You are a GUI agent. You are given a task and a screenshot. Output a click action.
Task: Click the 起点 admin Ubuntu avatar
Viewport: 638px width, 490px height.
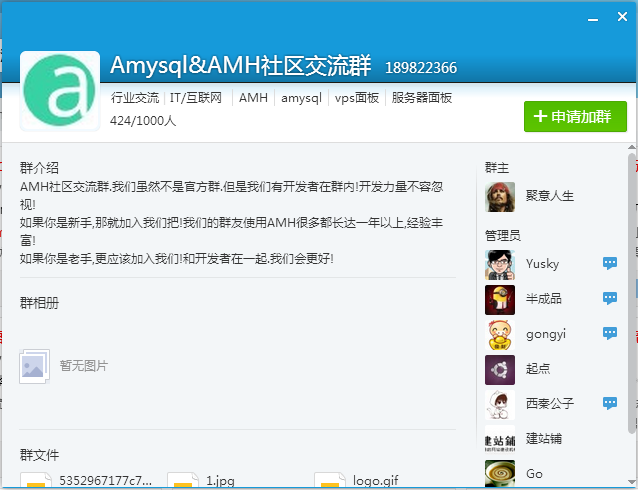click(500, 368)
